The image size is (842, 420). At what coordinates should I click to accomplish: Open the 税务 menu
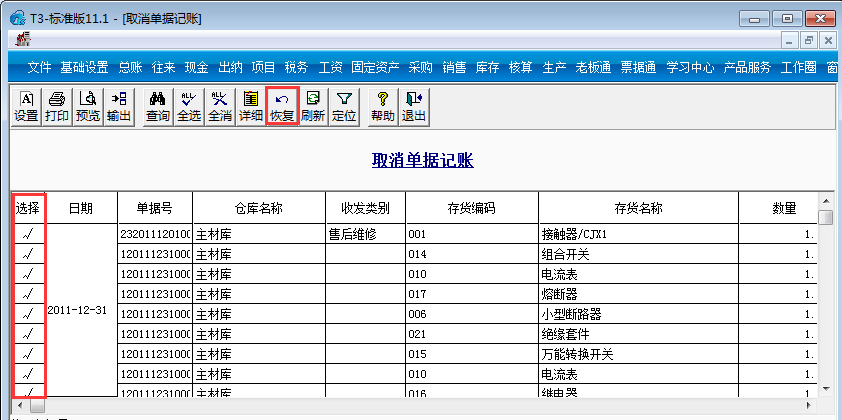point(296,67)
